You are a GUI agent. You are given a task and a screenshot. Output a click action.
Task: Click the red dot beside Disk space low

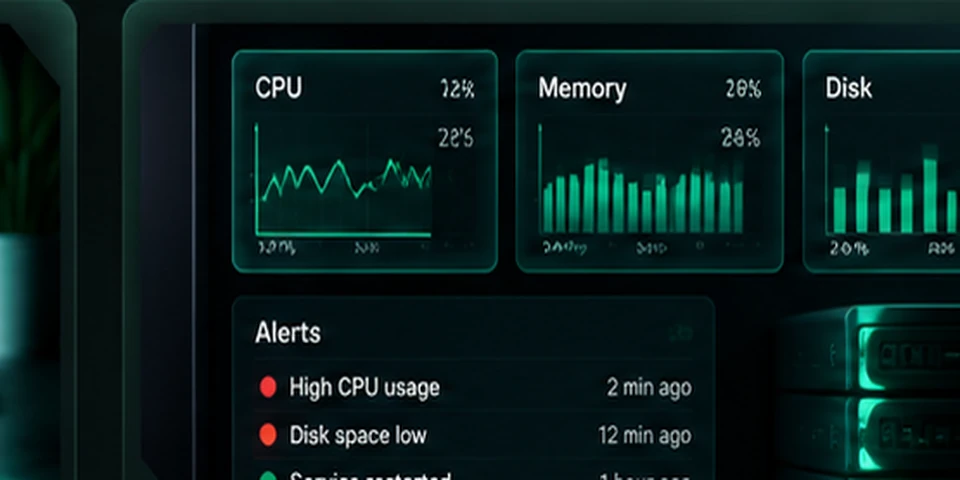268,435
